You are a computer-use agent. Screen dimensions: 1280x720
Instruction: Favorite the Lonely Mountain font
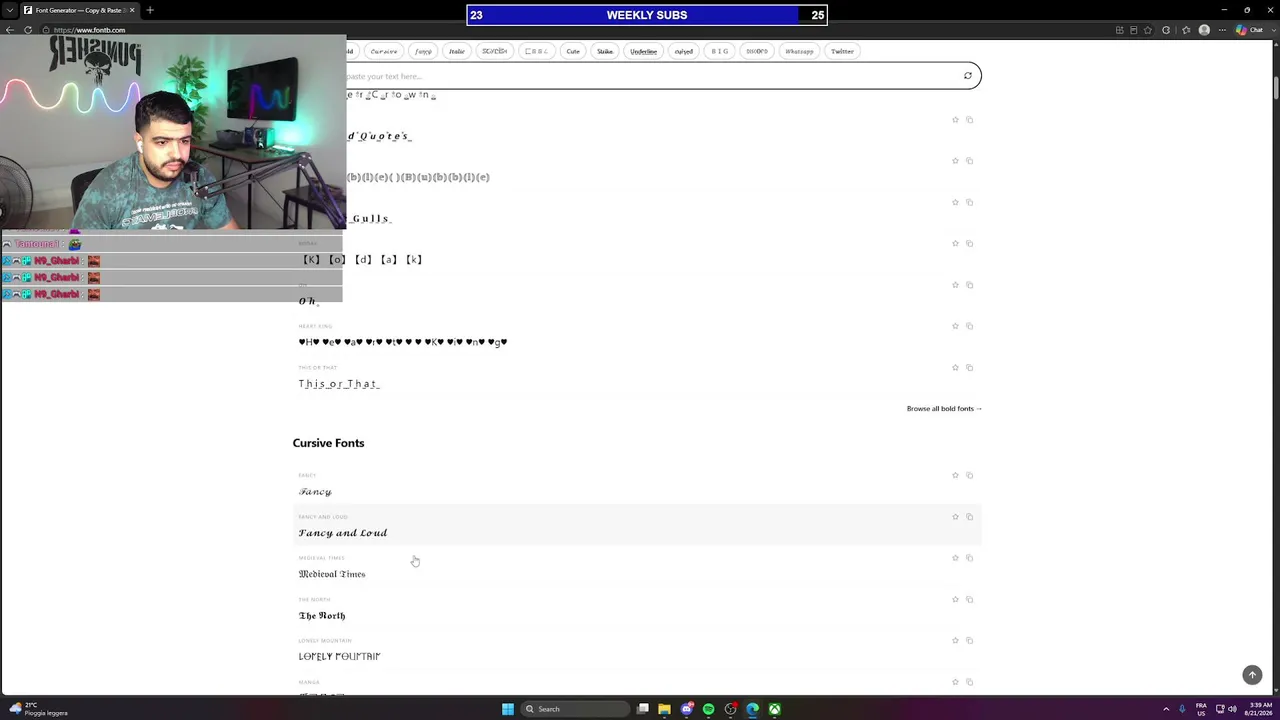click(955, 640)
